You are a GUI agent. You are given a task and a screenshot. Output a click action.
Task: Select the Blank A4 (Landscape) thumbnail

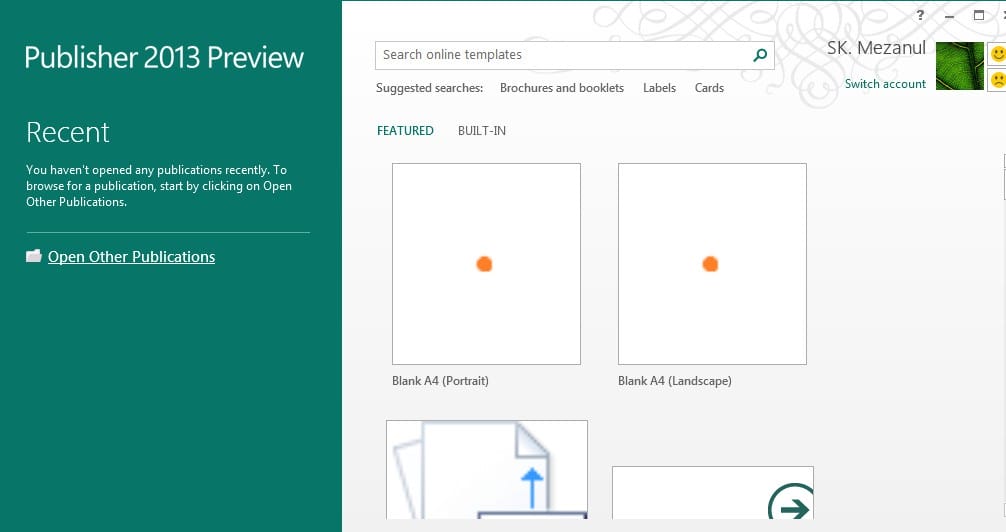(x=712, y=264)
